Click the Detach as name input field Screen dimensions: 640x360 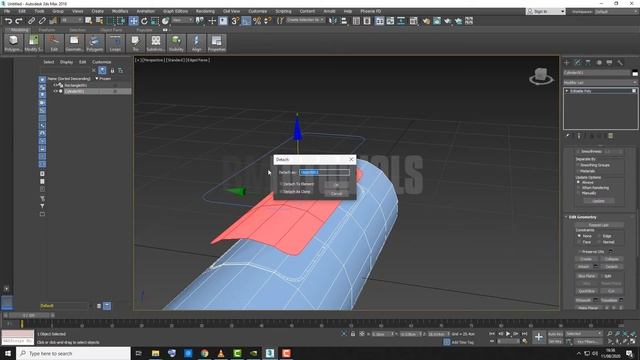(x=324, y=172)
